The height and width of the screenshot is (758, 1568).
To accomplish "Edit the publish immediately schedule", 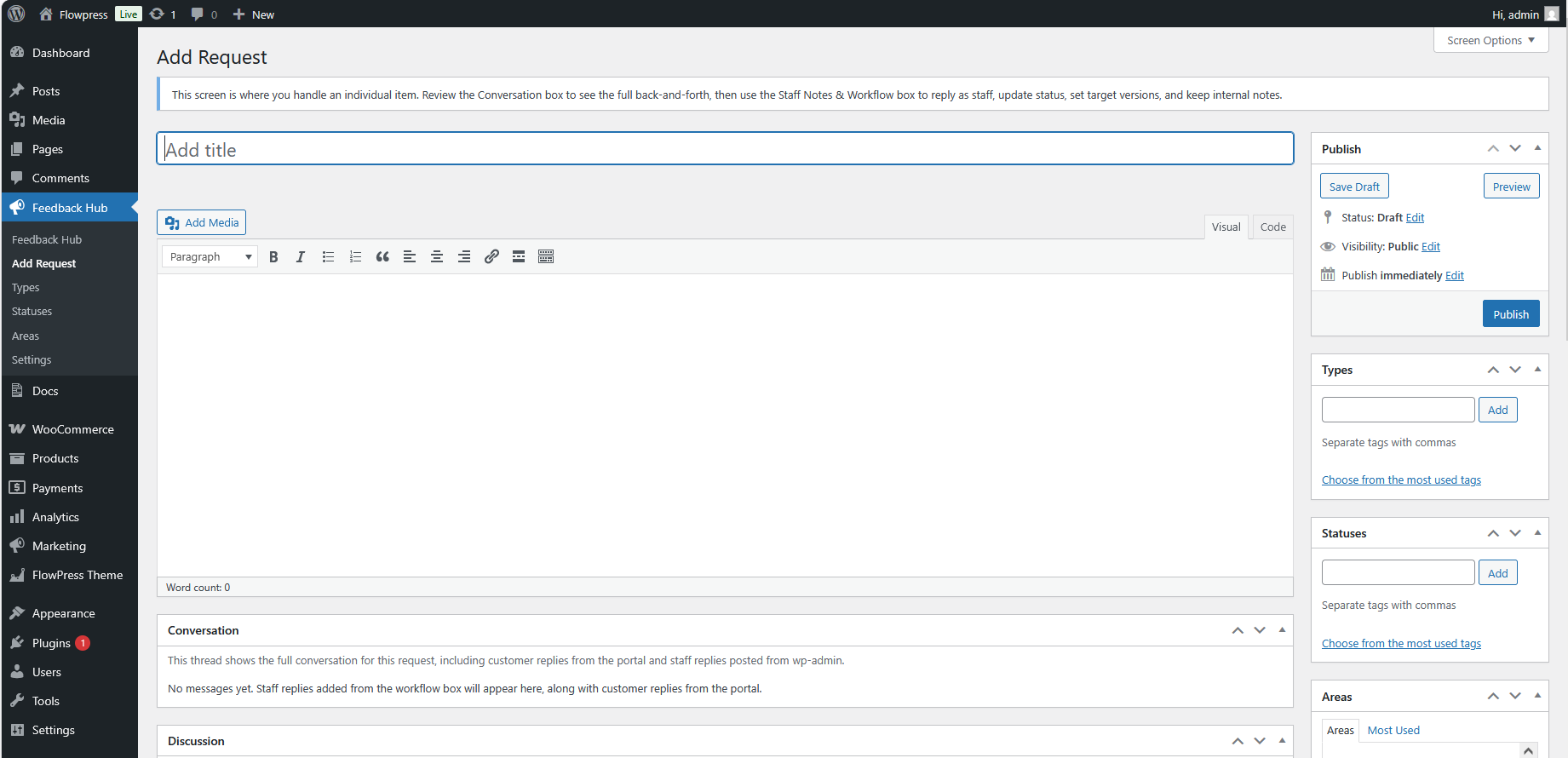I will (1455, 276).
